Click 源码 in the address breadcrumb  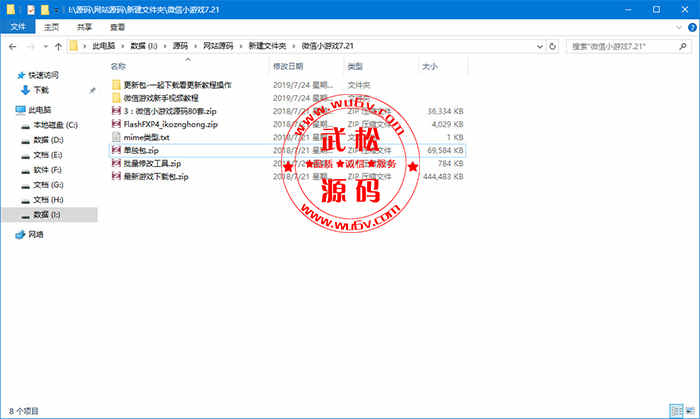(x=180, y=46)
